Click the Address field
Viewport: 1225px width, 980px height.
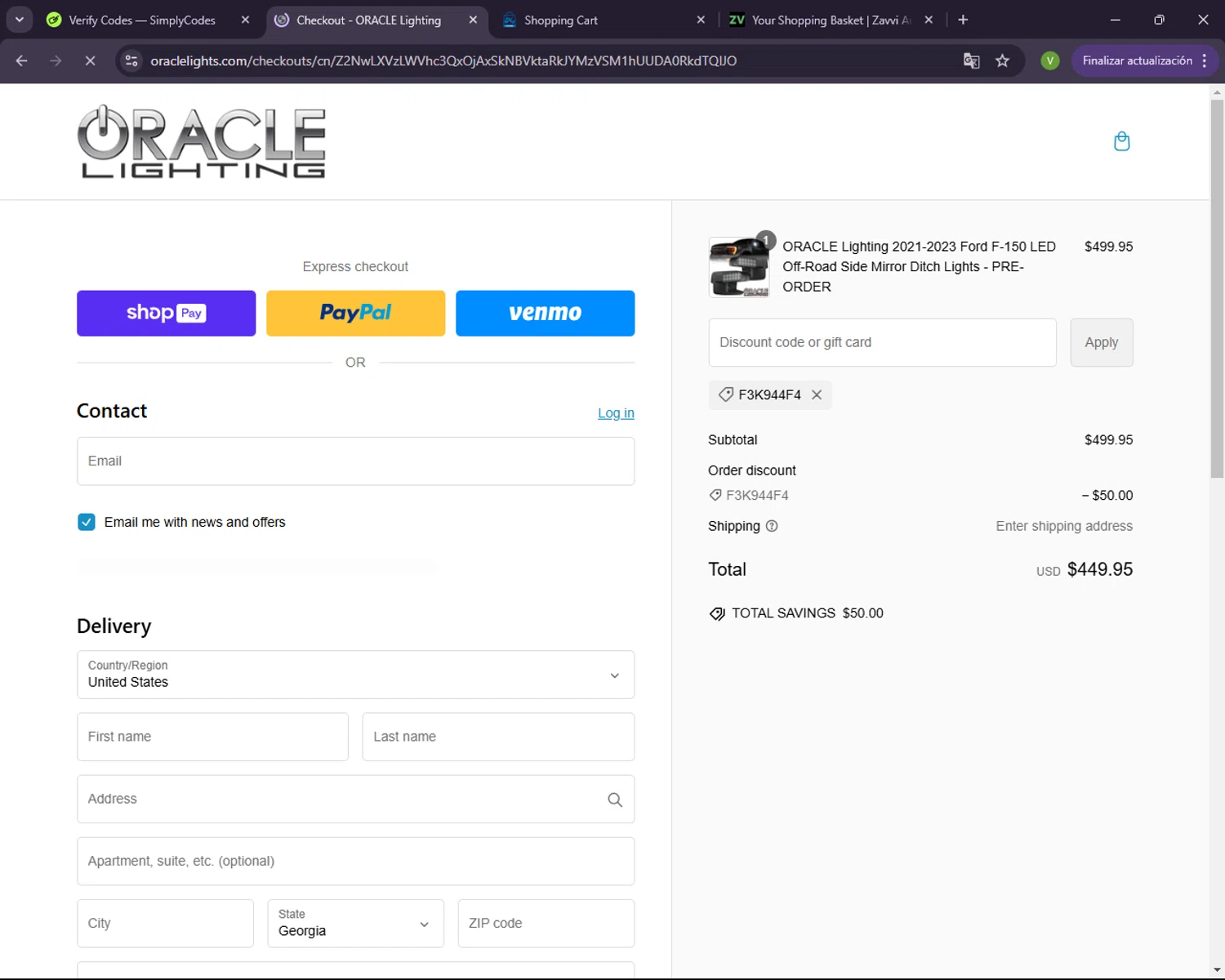click(355, 800)
